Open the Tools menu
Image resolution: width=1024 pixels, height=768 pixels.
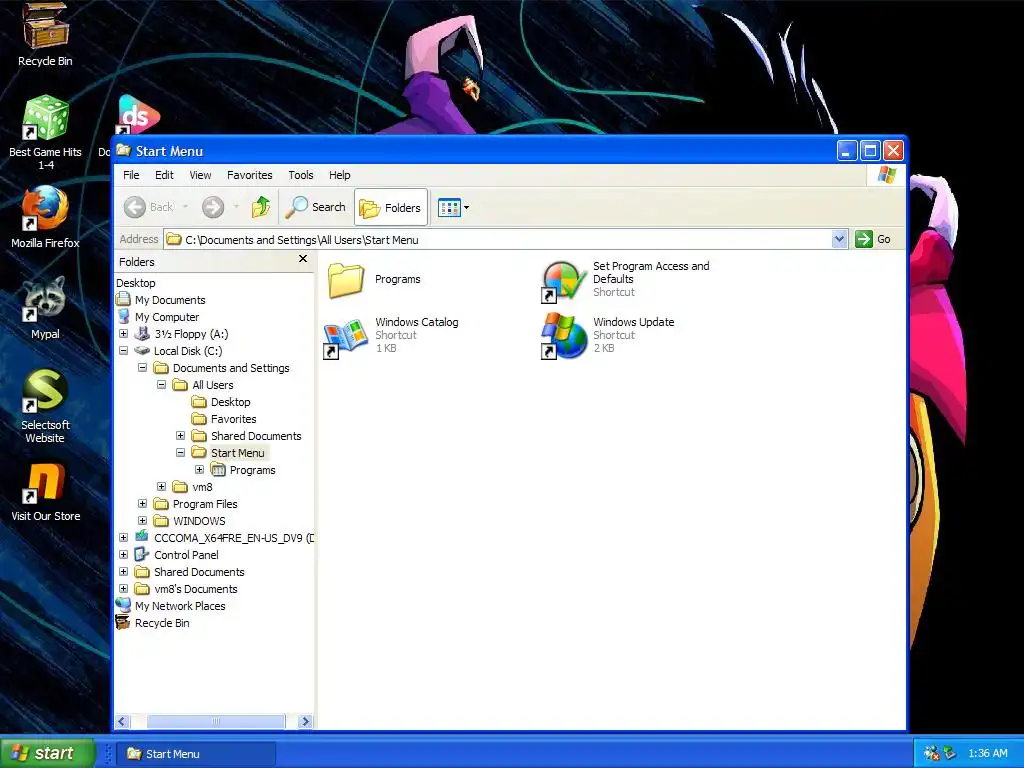coord(300,175)
